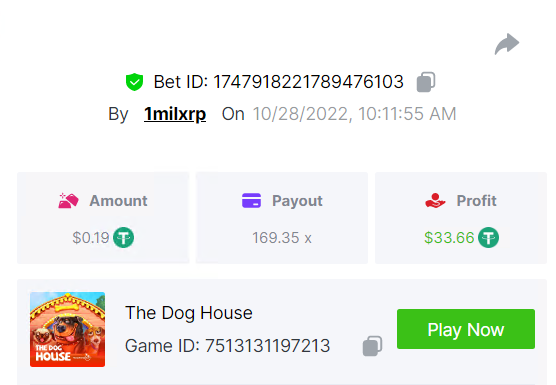
Task: Click Tether coin icon beside $0.19
Action: point(123,238)
